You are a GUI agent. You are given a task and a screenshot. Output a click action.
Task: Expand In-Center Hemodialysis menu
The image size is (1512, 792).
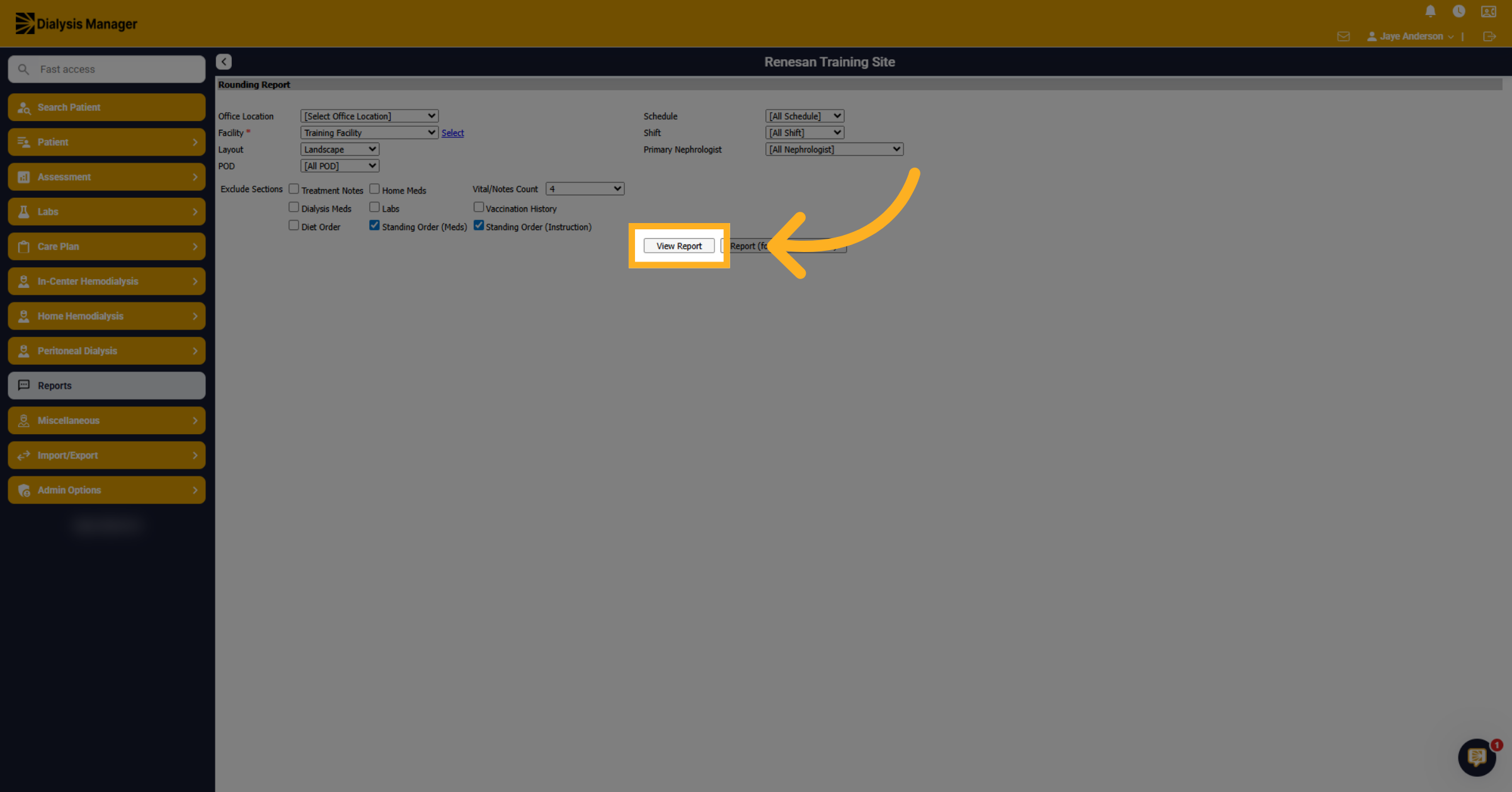point(106,282)
